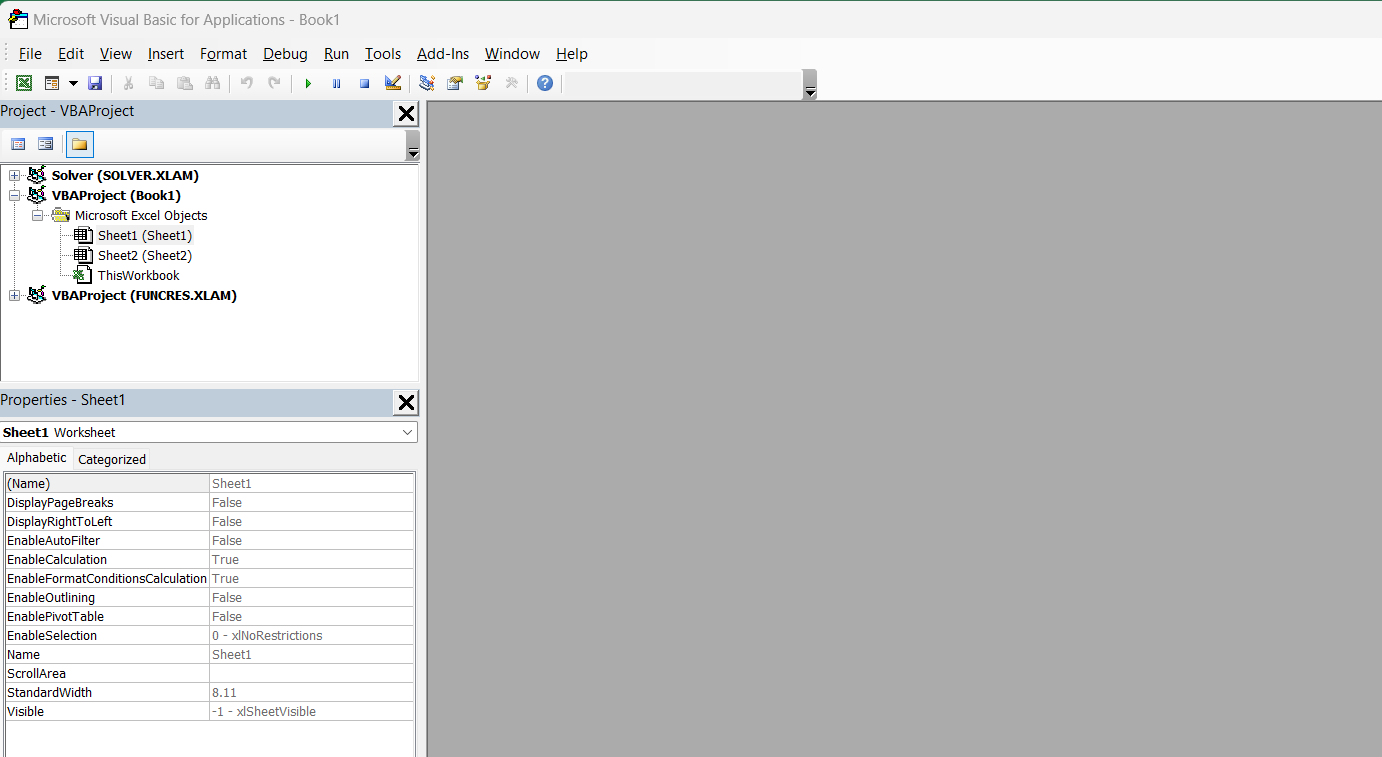1382x757 pixels.
Task: Expand the VBAProject (FUNCRES.XLAM) node
Action: 14,296
